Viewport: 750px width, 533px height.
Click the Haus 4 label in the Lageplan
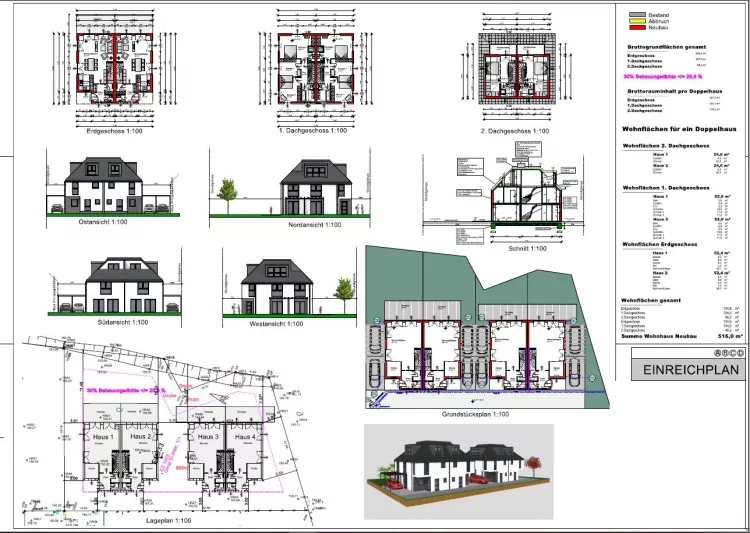point(243,437)
